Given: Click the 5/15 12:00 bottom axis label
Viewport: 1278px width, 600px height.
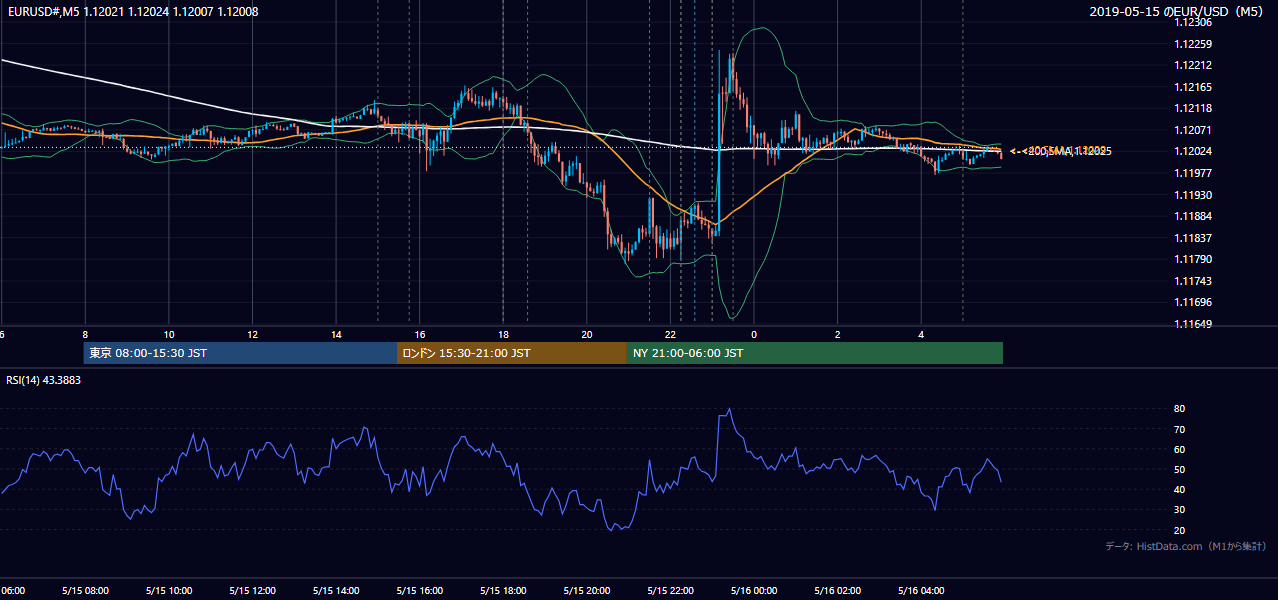Looking at the screenshot, I should click(x=253, y=591).
